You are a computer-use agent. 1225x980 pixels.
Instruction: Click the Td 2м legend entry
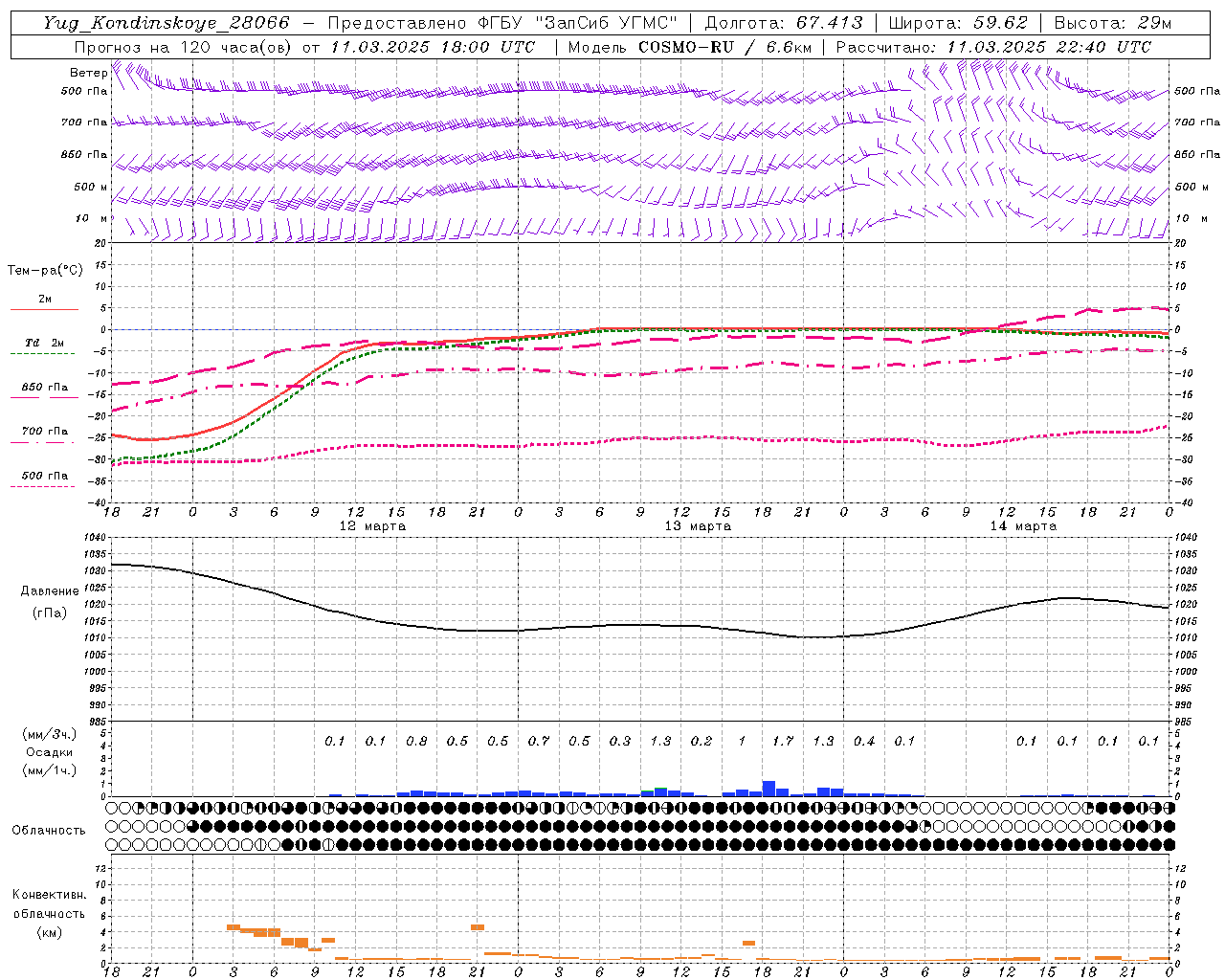point(44,343)
